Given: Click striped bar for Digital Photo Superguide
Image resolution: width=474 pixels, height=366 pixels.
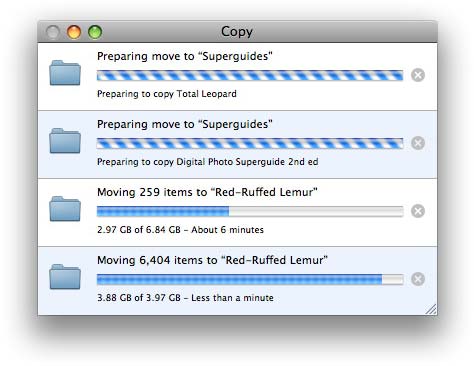Looking at the screenshot, I should pos(250,143).
